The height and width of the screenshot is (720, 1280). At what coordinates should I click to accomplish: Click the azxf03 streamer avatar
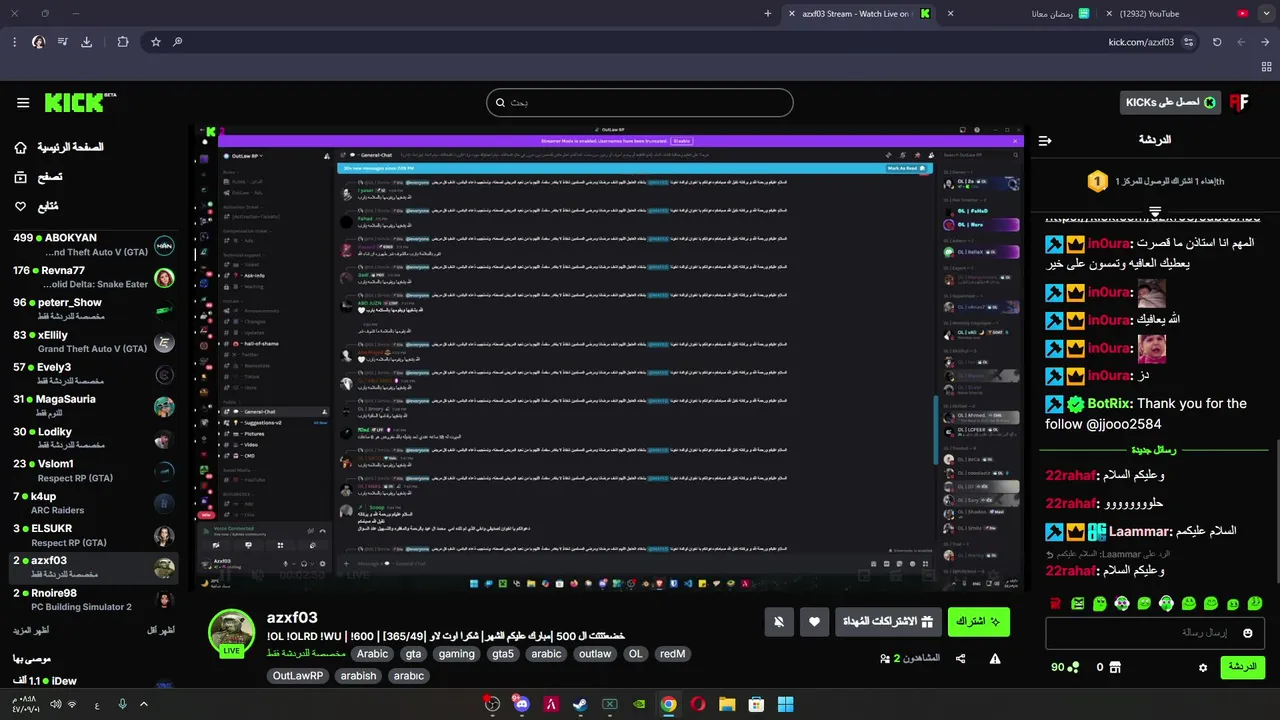pos(231,632)
